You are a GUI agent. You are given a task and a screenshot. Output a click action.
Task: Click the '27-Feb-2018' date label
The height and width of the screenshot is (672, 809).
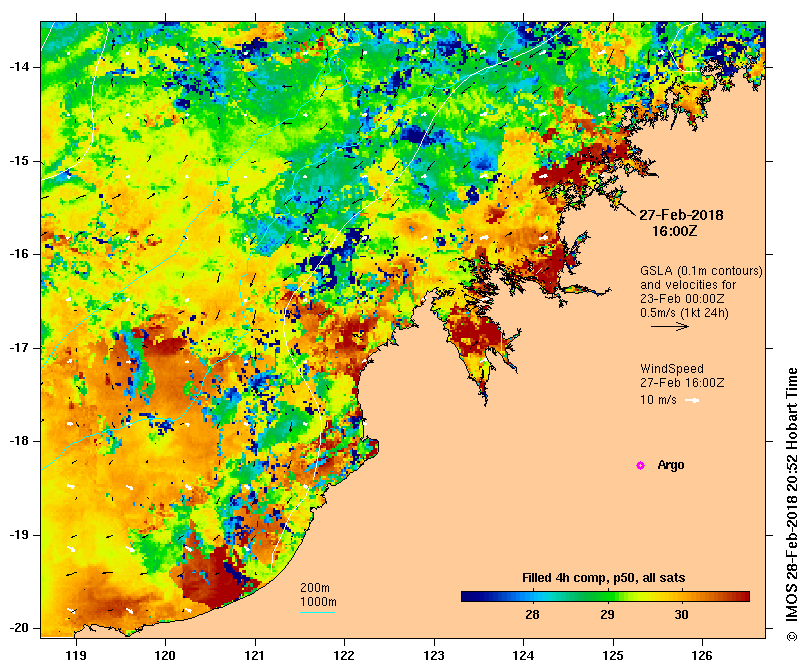click(681, 215)
